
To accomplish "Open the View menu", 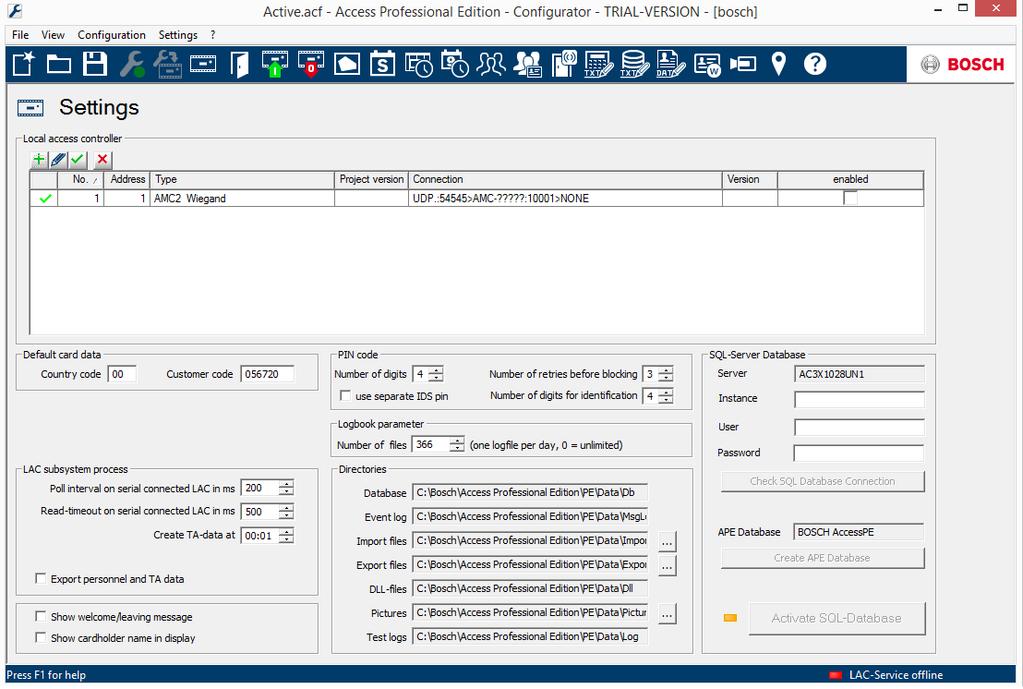I will click(x=53, y=35).
